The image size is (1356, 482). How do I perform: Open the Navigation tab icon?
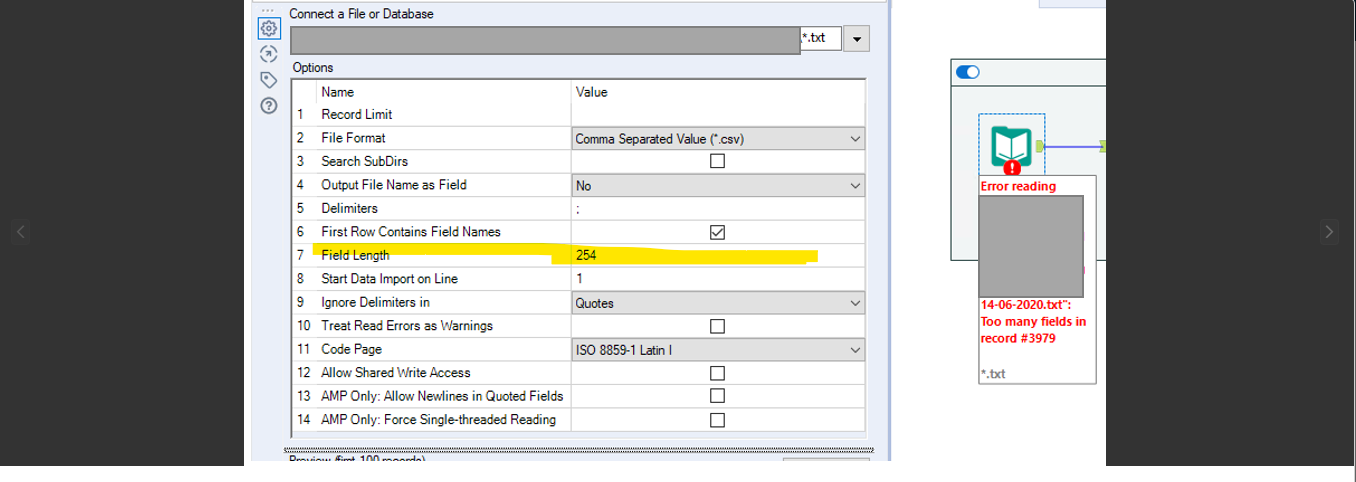pyautogui.click(x=268, y=54)
